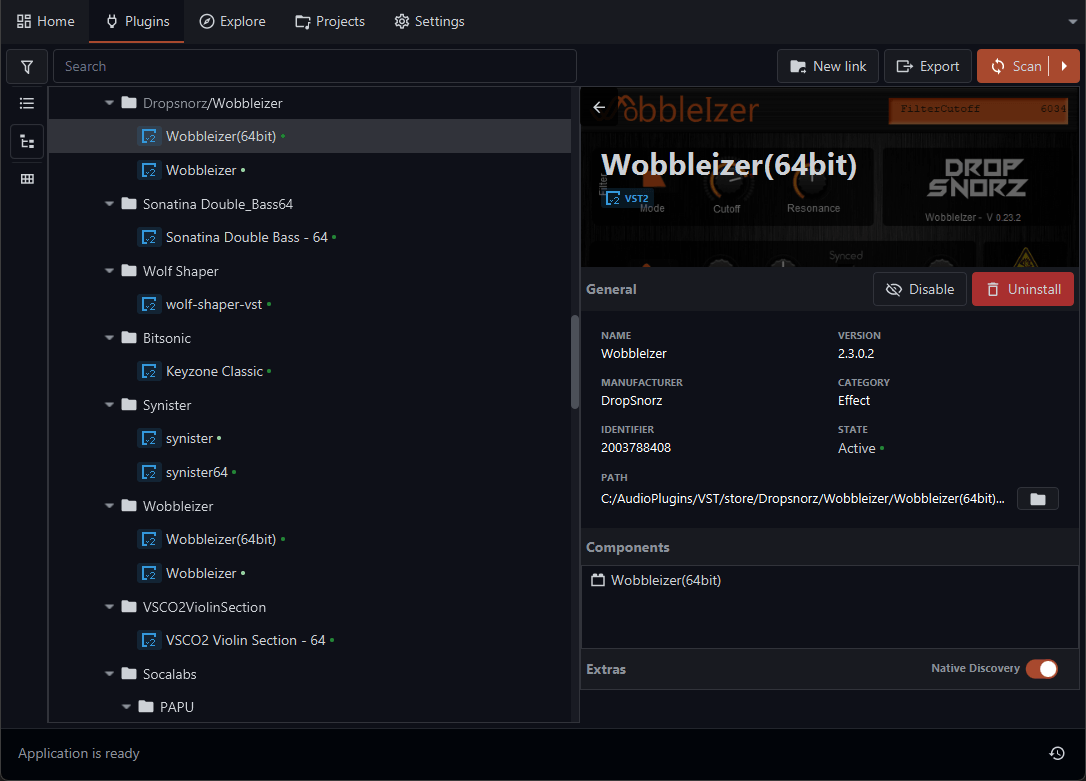Click the Wolf Shaper folder icon
The height and width of the screenshot is (781, 1086).
click(x=129, y=270)
